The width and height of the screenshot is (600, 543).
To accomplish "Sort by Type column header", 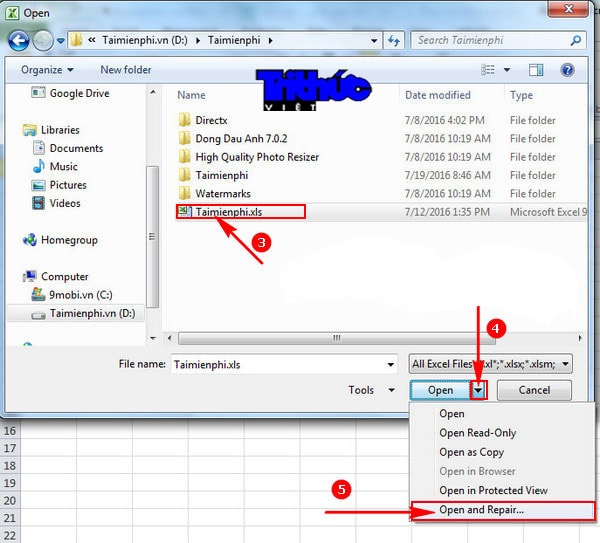I will 521,95.
